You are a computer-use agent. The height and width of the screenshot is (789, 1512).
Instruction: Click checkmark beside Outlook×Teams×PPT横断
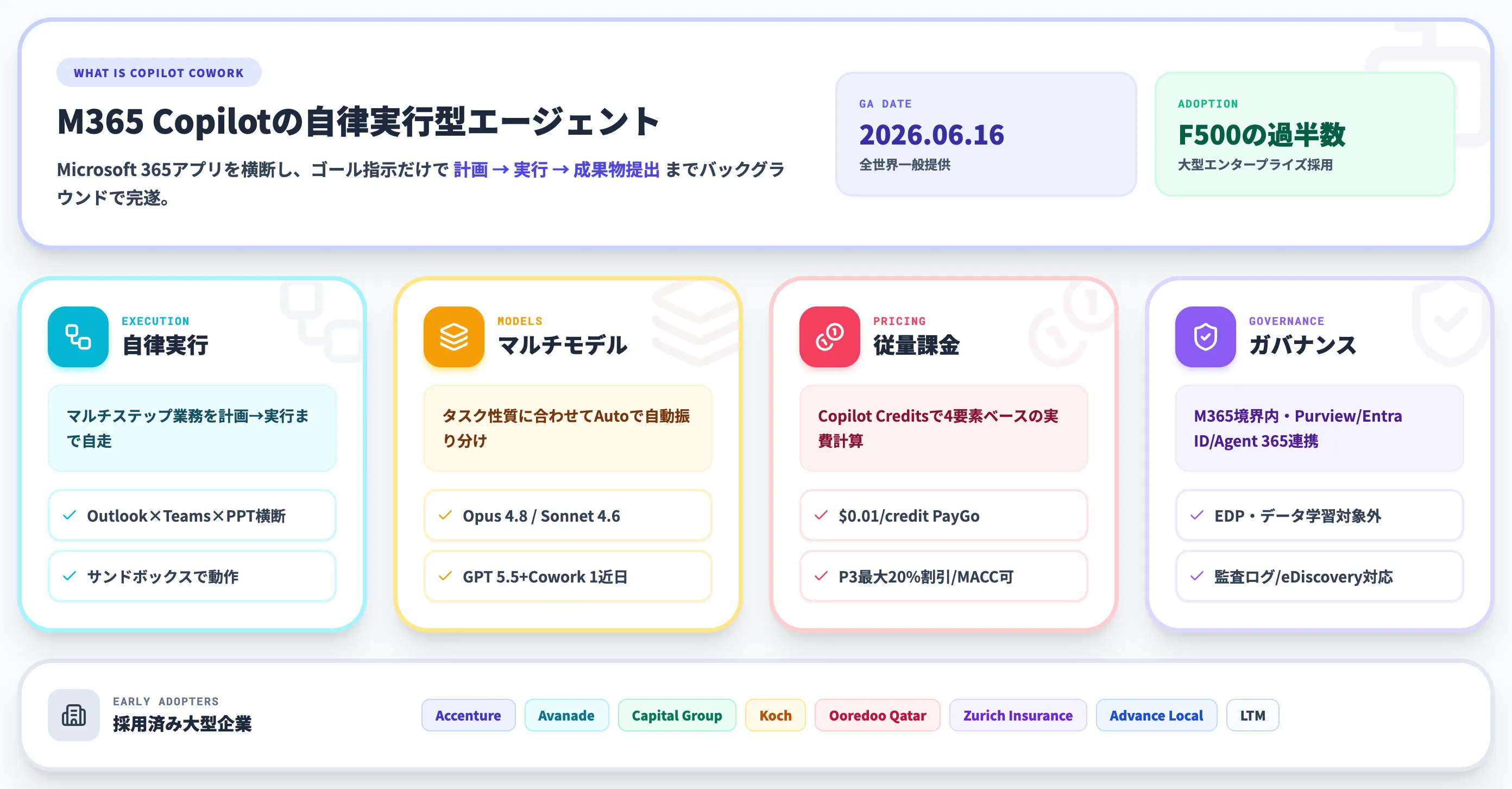[70, 516]
